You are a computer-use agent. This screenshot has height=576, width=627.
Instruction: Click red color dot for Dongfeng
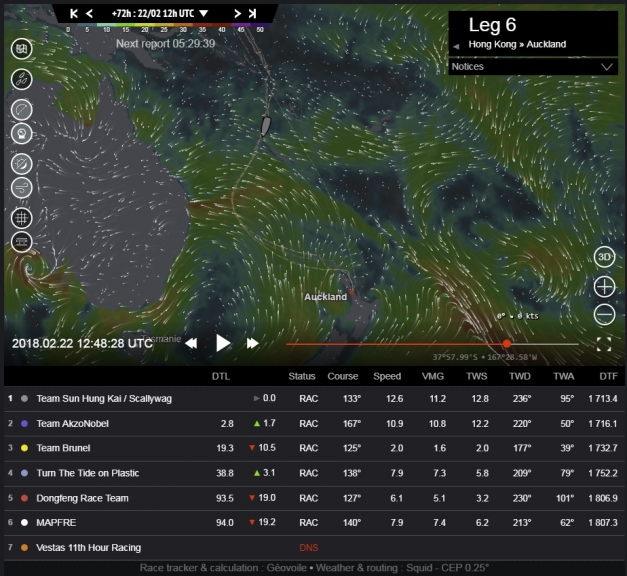[x=24, y=498]
